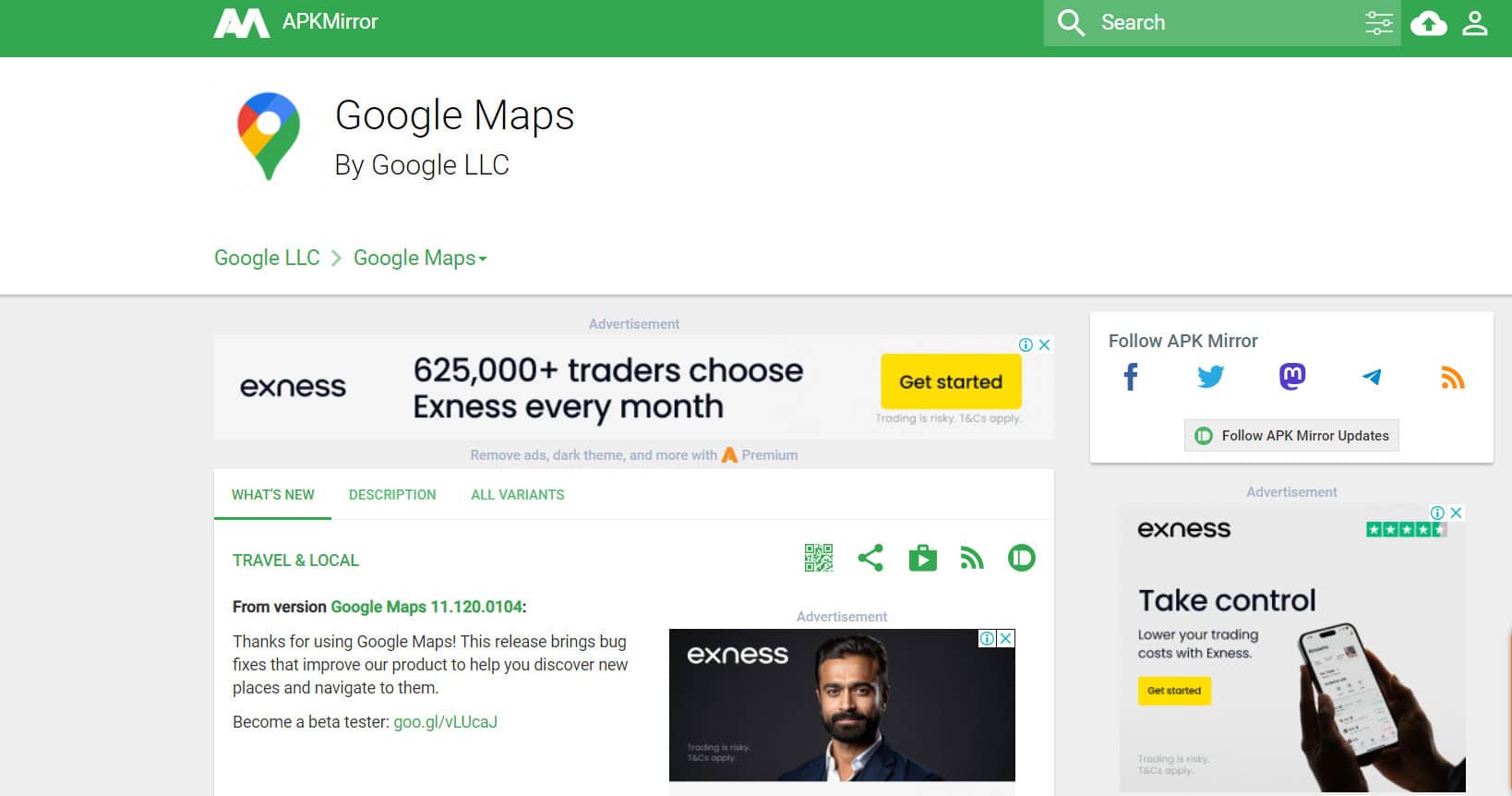1512x796 pixels.
Task: Click the Google Maps app icon
Action: click(269, 136)
